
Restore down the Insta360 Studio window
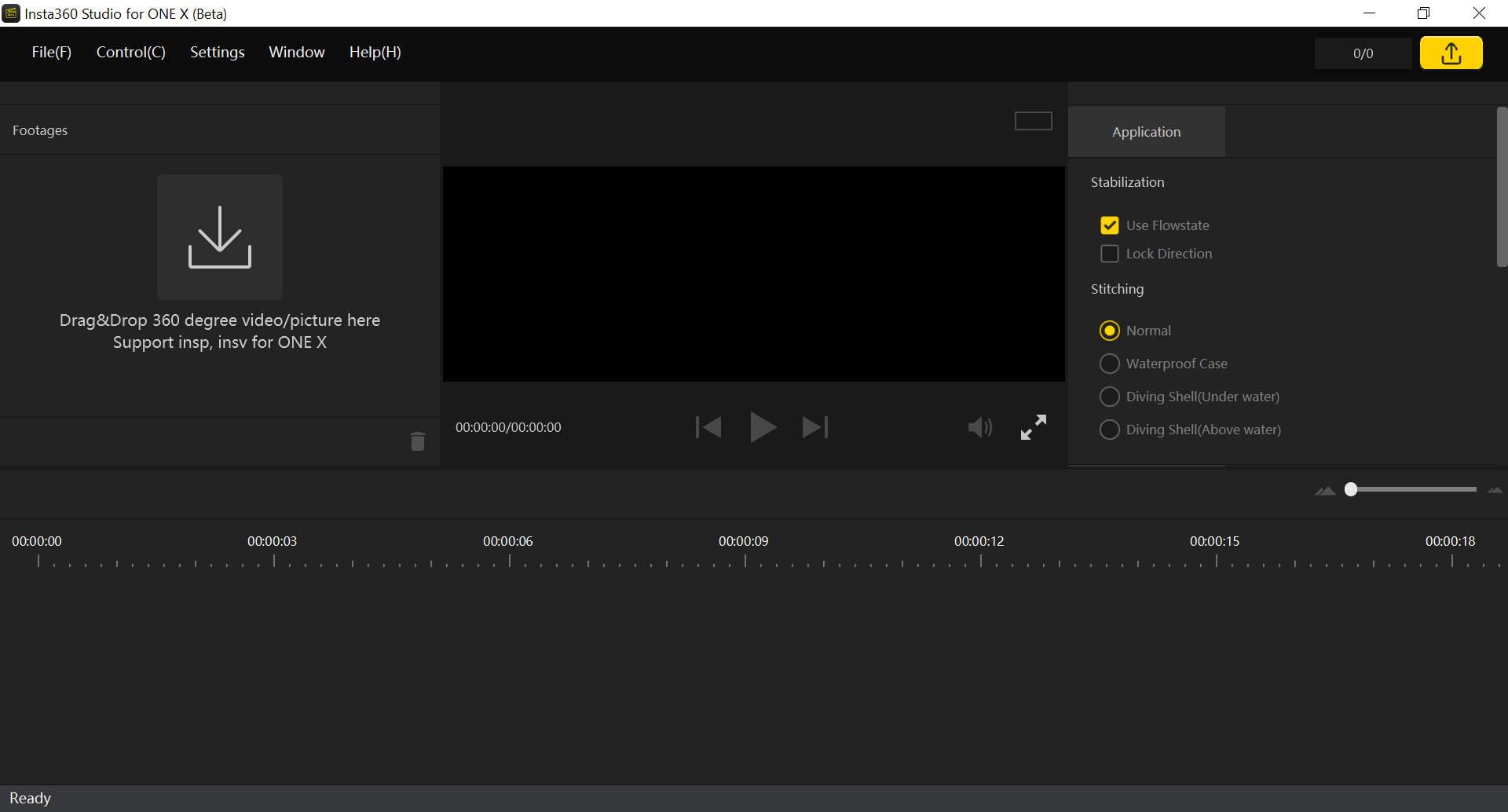point(1424,13)
